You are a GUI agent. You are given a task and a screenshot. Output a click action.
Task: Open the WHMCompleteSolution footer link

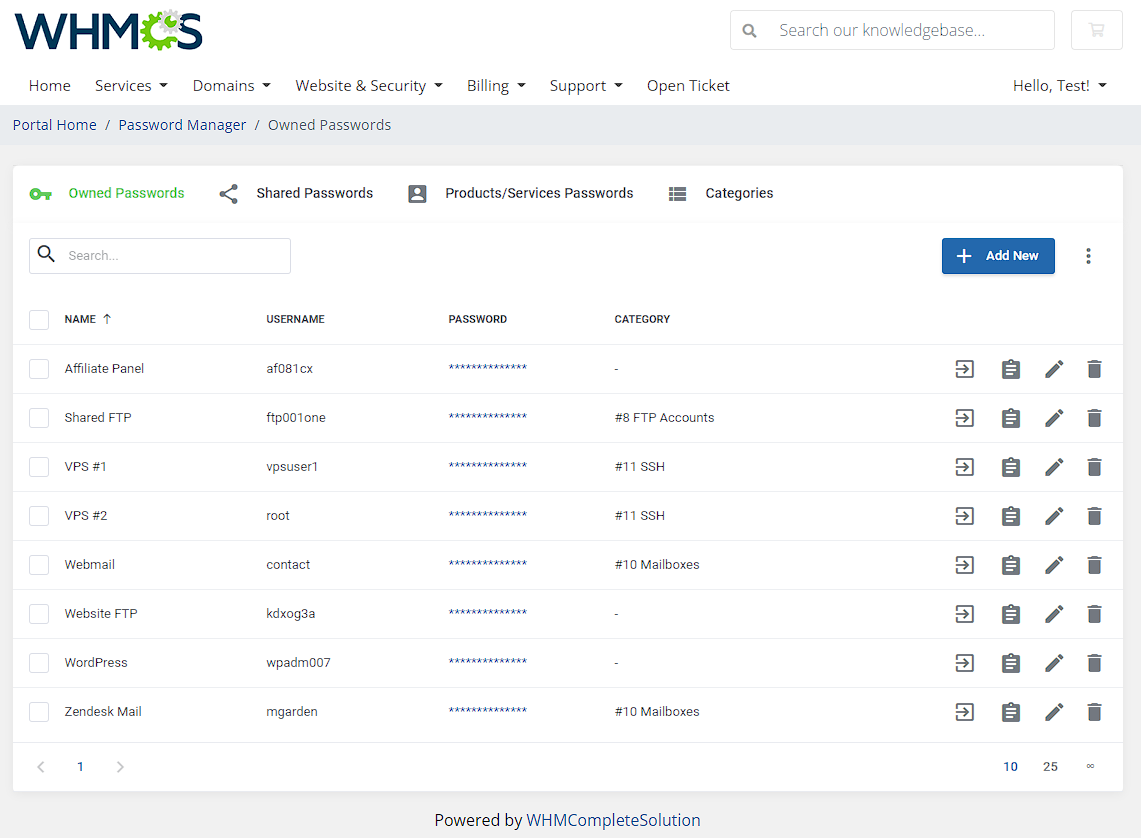(x=613, y=821)
